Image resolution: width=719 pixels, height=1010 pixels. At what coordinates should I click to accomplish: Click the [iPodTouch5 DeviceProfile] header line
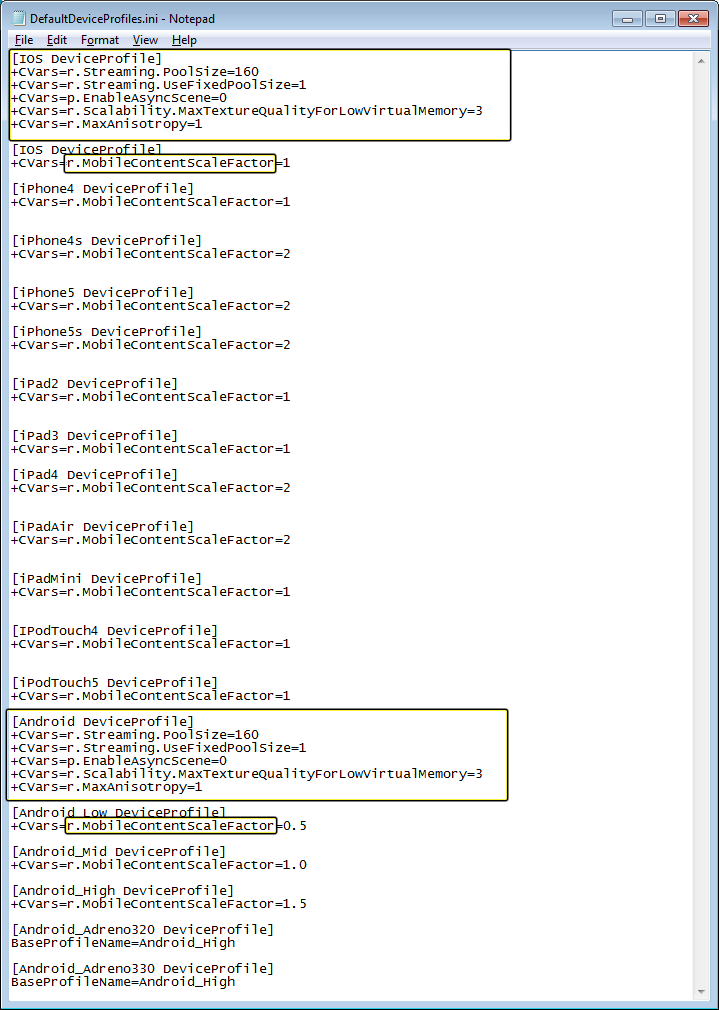115,682
